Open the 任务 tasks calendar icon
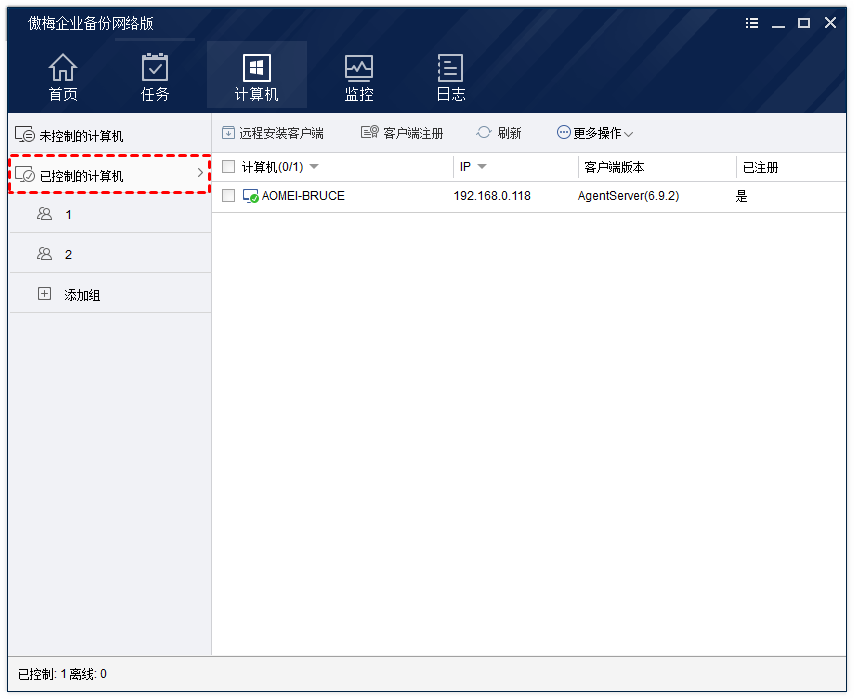Image resolution: width=854 pixels, height=699 pixels. coord(155,67)
